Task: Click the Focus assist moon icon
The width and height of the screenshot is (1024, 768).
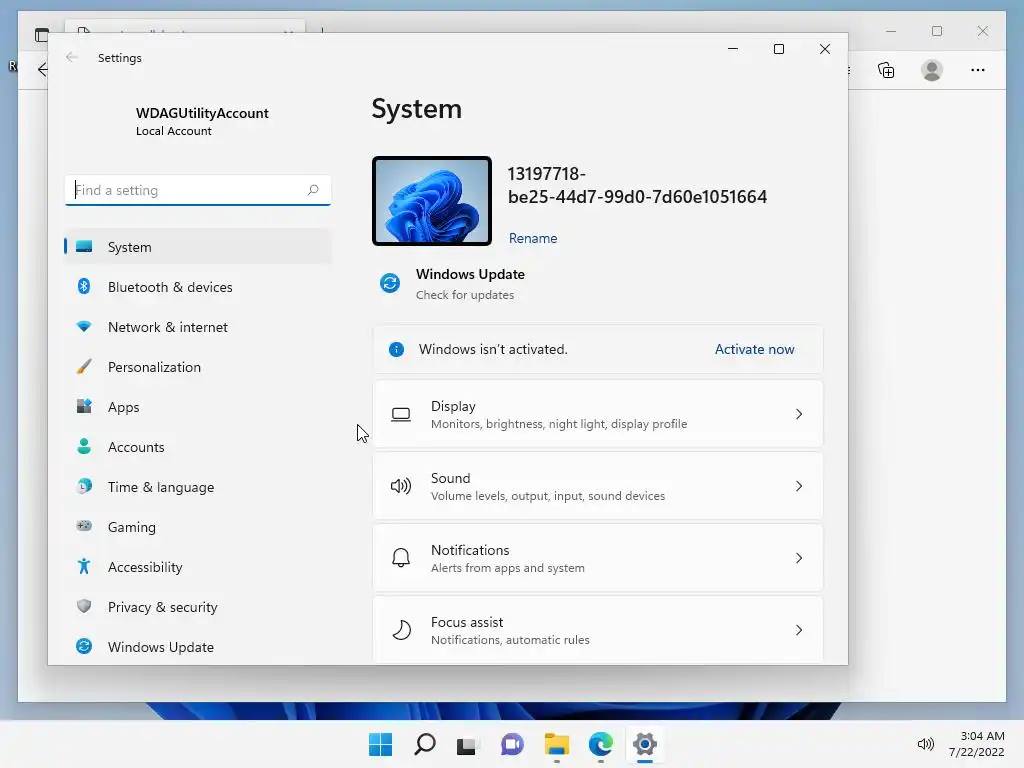Action: (401, 630)
